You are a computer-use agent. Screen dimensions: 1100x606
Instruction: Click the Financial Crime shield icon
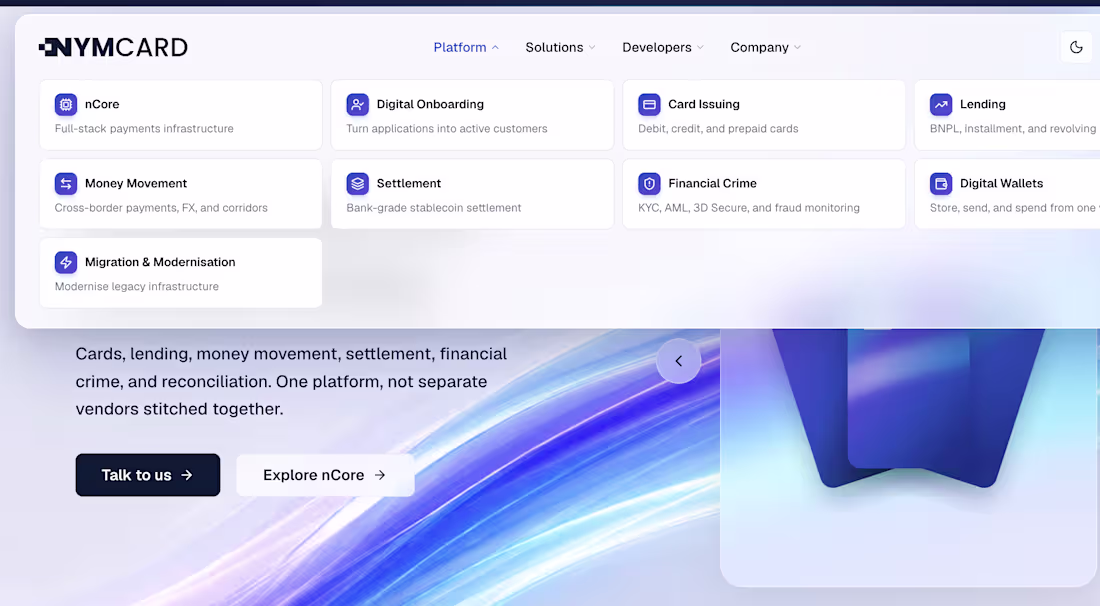650,184
